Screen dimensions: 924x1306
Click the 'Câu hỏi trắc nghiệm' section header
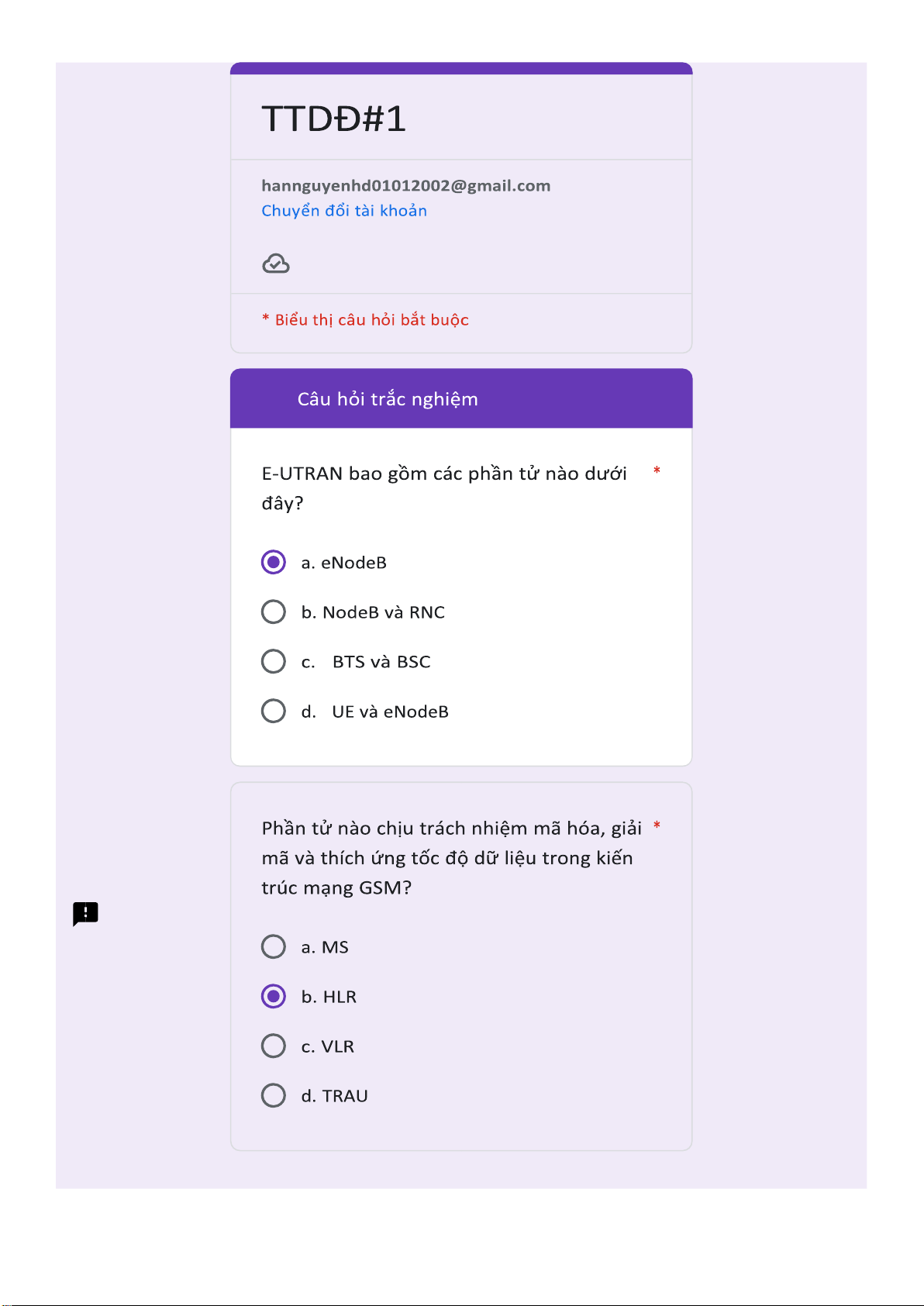point(388,399)
